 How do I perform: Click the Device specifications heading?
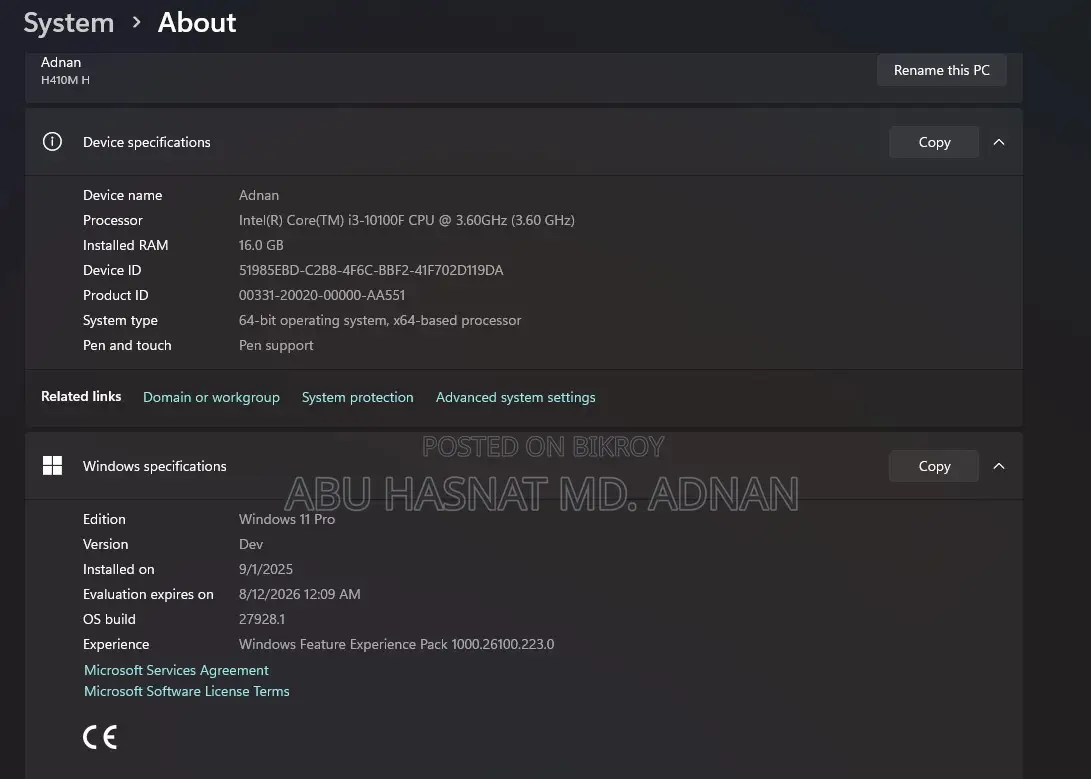point(147,142)
